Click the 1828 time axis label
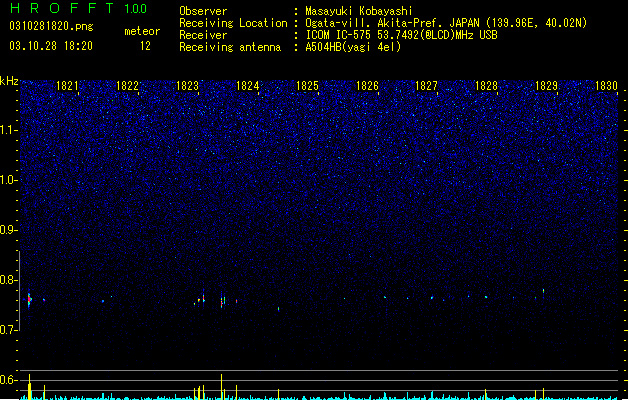 point(486,86)
